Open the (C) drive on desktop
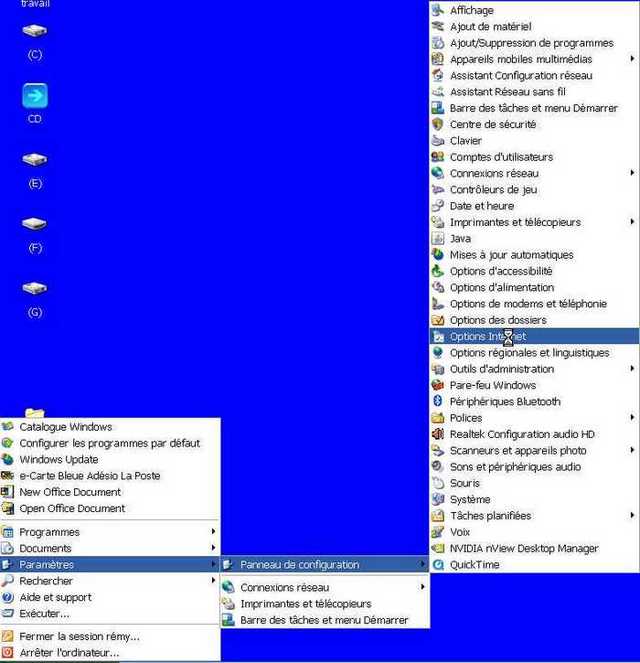Screen dimensions: 640x663 click(x=35, y=32)
